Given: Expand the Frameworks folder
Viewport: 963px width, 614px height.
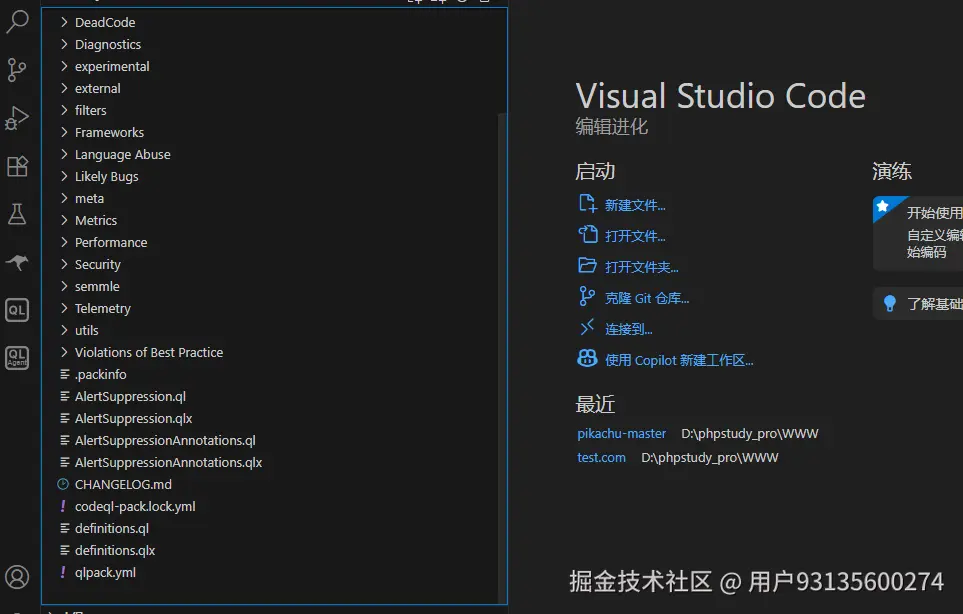Looking at the screenshot, I should 64,133.
